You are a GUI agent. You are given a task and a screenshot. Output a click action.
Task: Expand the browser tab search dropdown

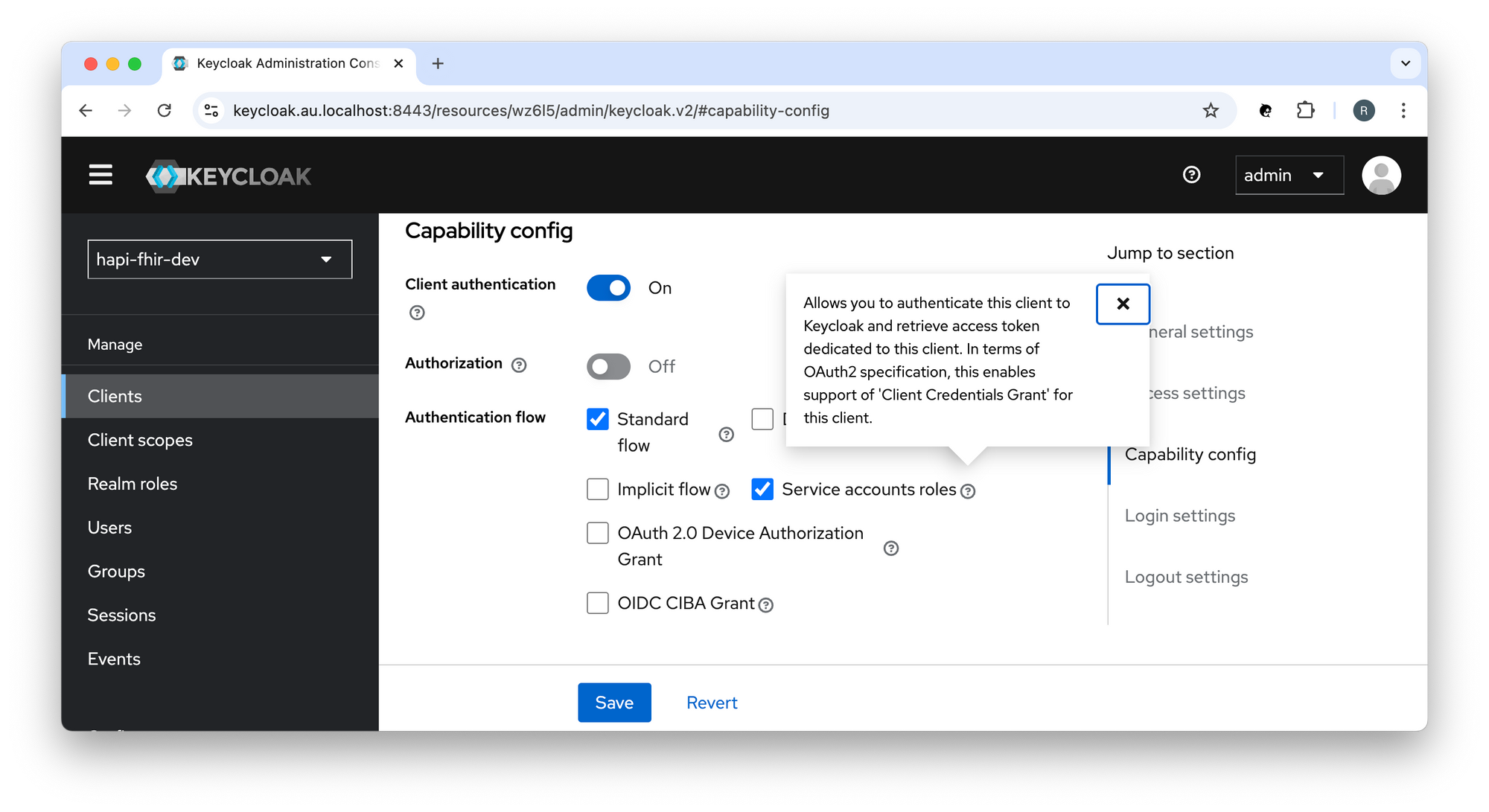pyautogui.click(x=1405, y=64)
